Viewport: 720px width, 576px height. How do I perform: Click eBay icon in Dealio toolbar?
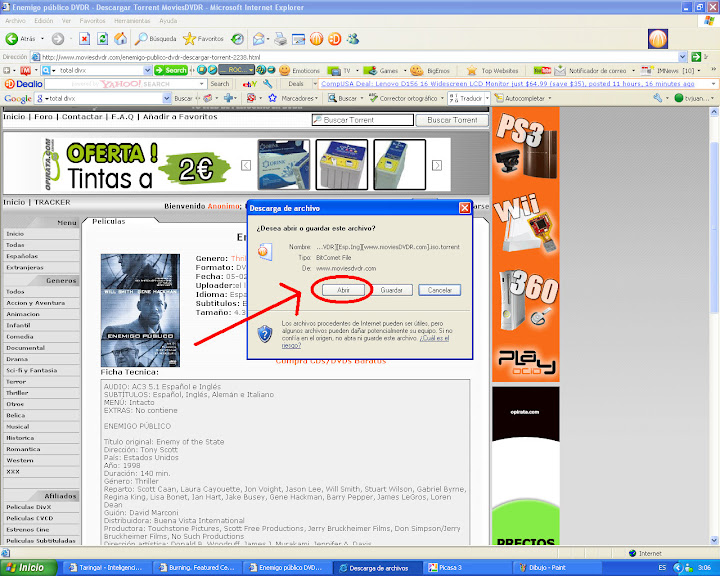pyautogui.click(x=250, y=84)
